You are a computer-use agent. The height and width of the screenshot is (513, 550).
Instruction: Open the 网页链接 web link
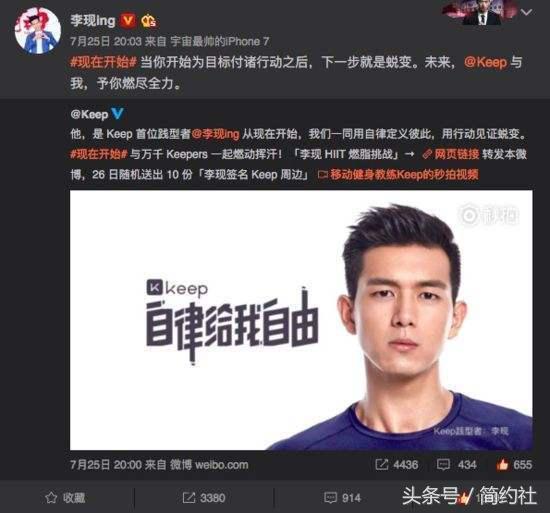click(451, 154)
